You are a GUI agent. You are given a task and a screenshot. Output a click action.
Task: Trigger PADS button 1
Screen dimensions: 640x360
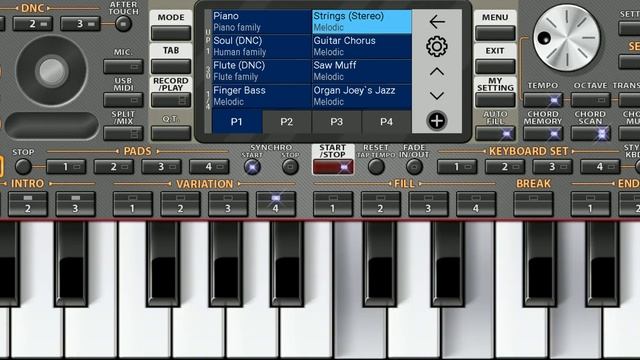(x=66, y=167)
